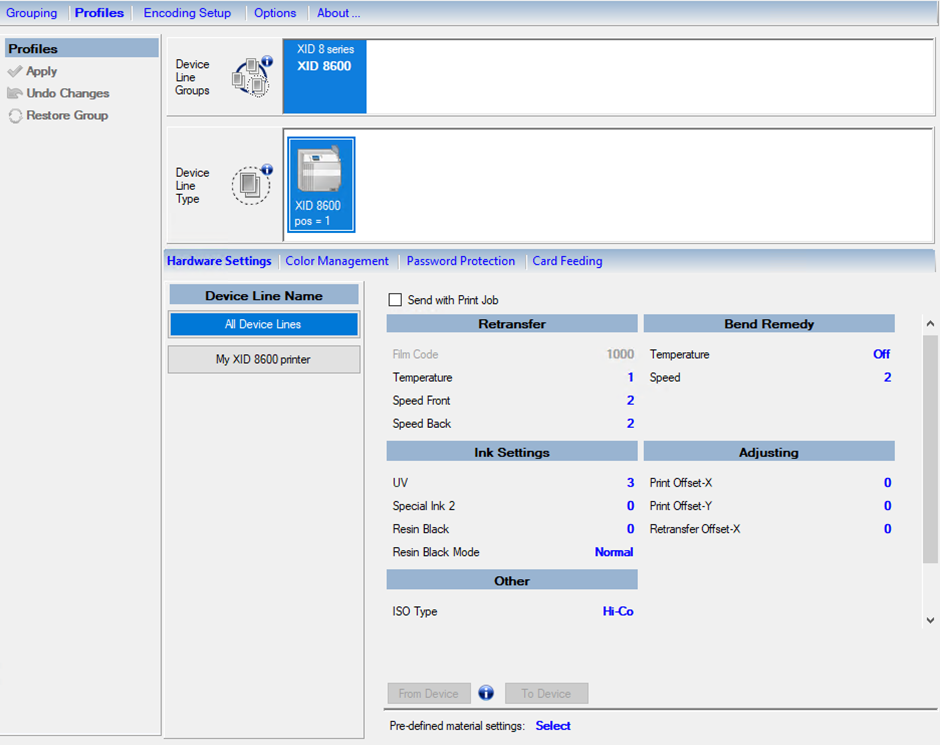Change Print Offset-X value
The width and height of the screenshot is (940, 745).
click(x=887, y=483)
